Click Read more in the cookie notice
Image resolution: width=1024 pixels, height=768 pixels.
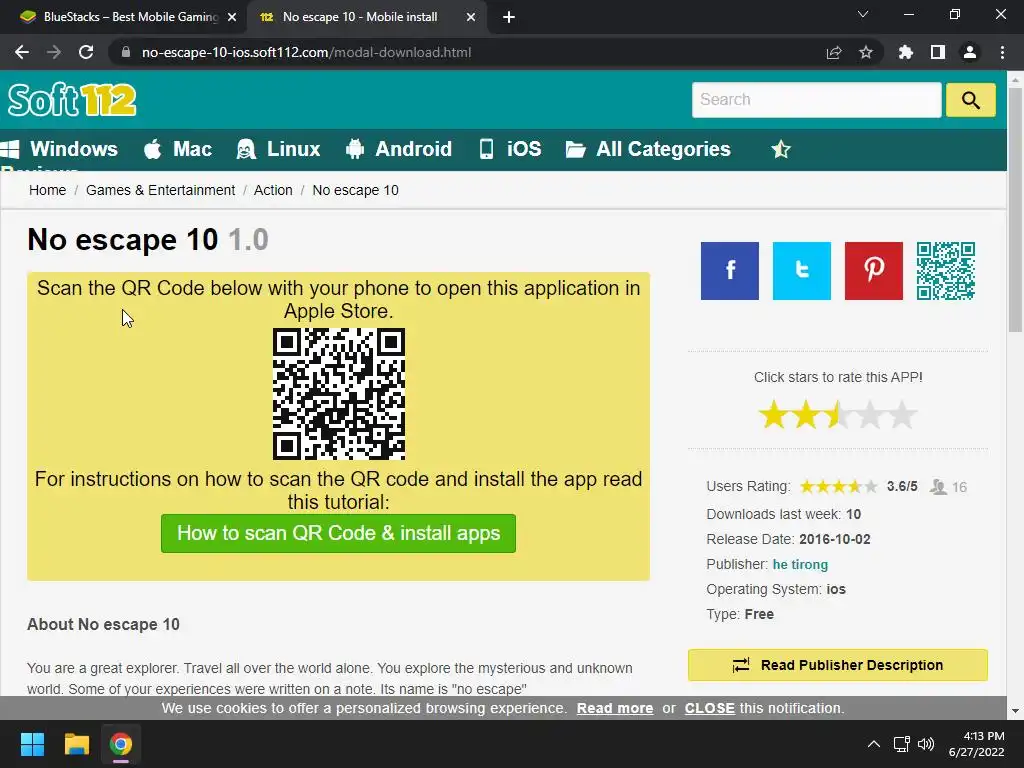(x=615, y=709)
